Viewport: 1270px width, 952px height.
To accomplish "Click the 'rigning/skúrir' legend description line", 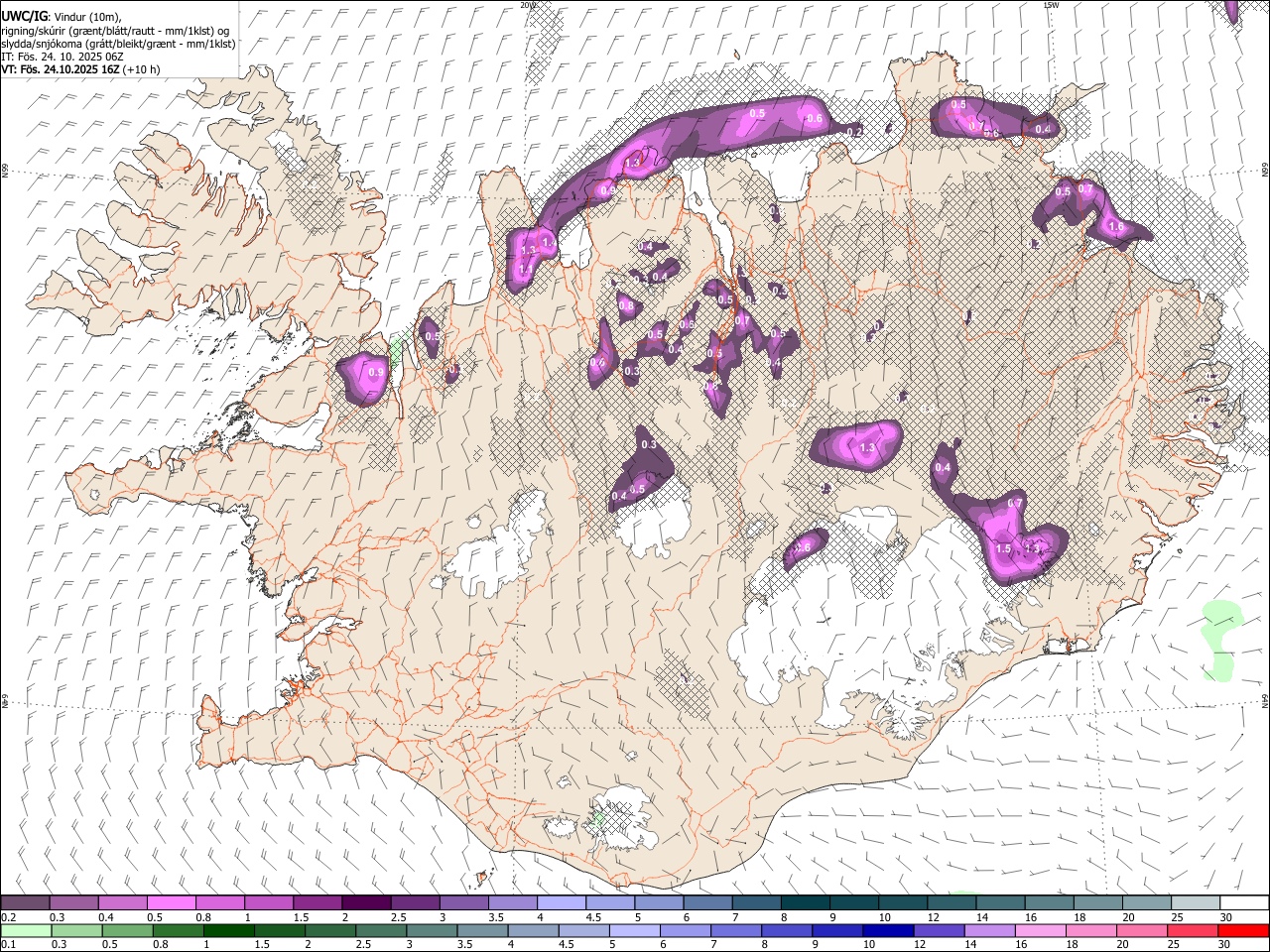I will point(115,30).
